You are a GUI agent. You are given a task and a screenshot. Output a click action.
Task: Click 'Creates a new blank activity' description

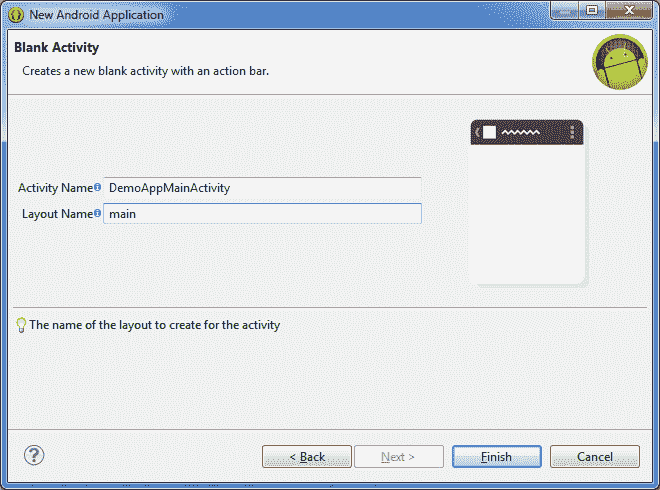[x=146, y=71]
